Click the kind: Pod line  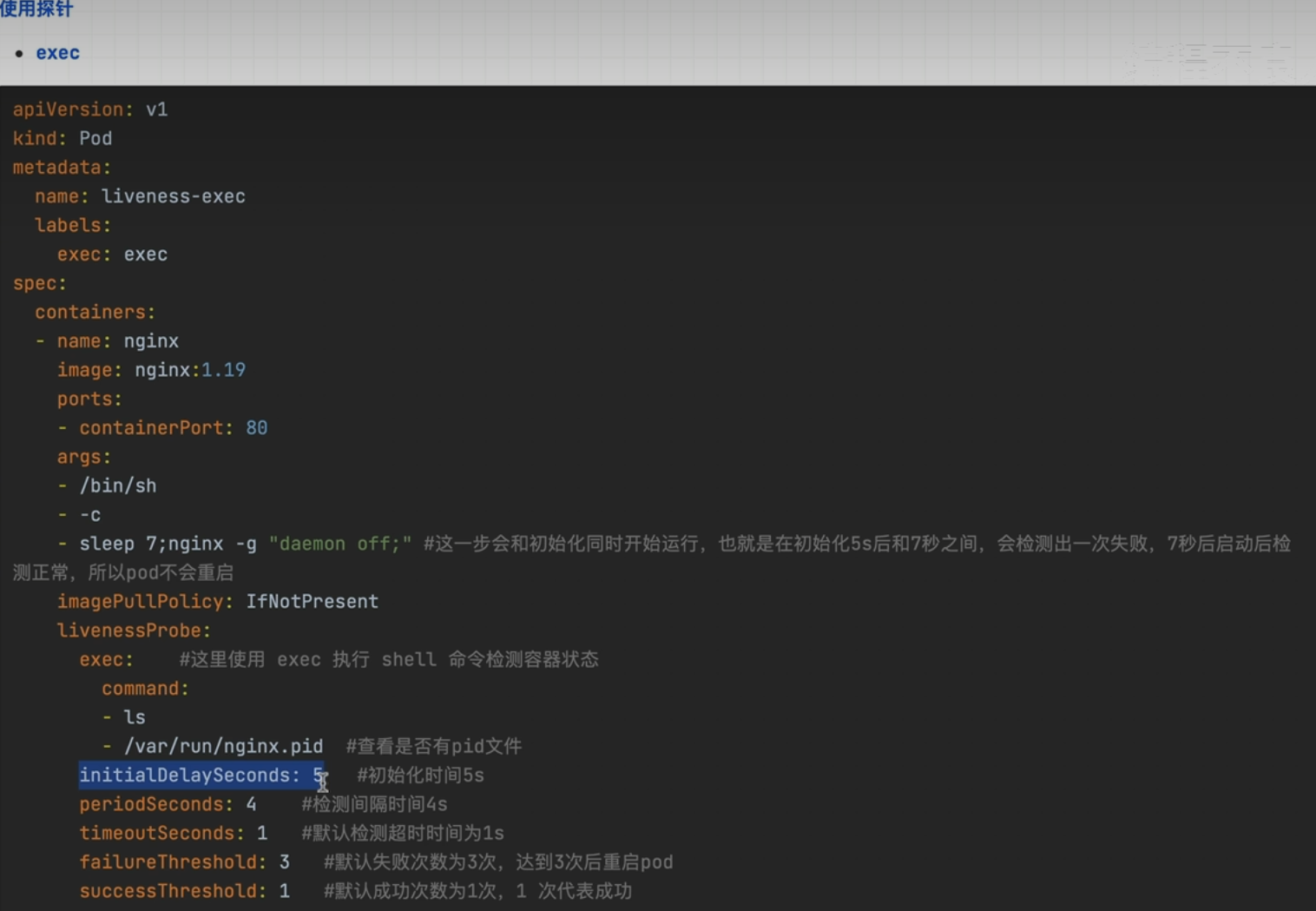pos(63,138)
